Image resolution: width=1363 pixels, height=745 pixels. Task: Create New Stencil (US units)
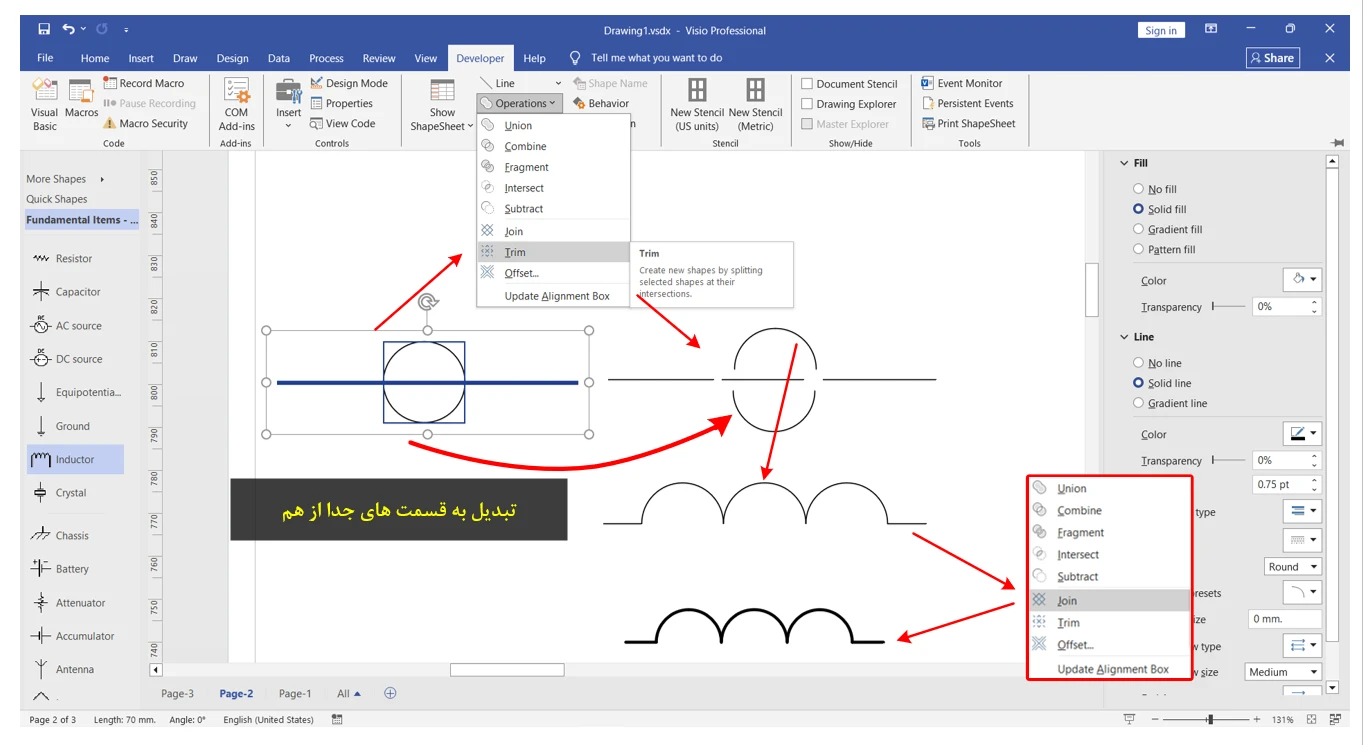click(x=697, y=104)
